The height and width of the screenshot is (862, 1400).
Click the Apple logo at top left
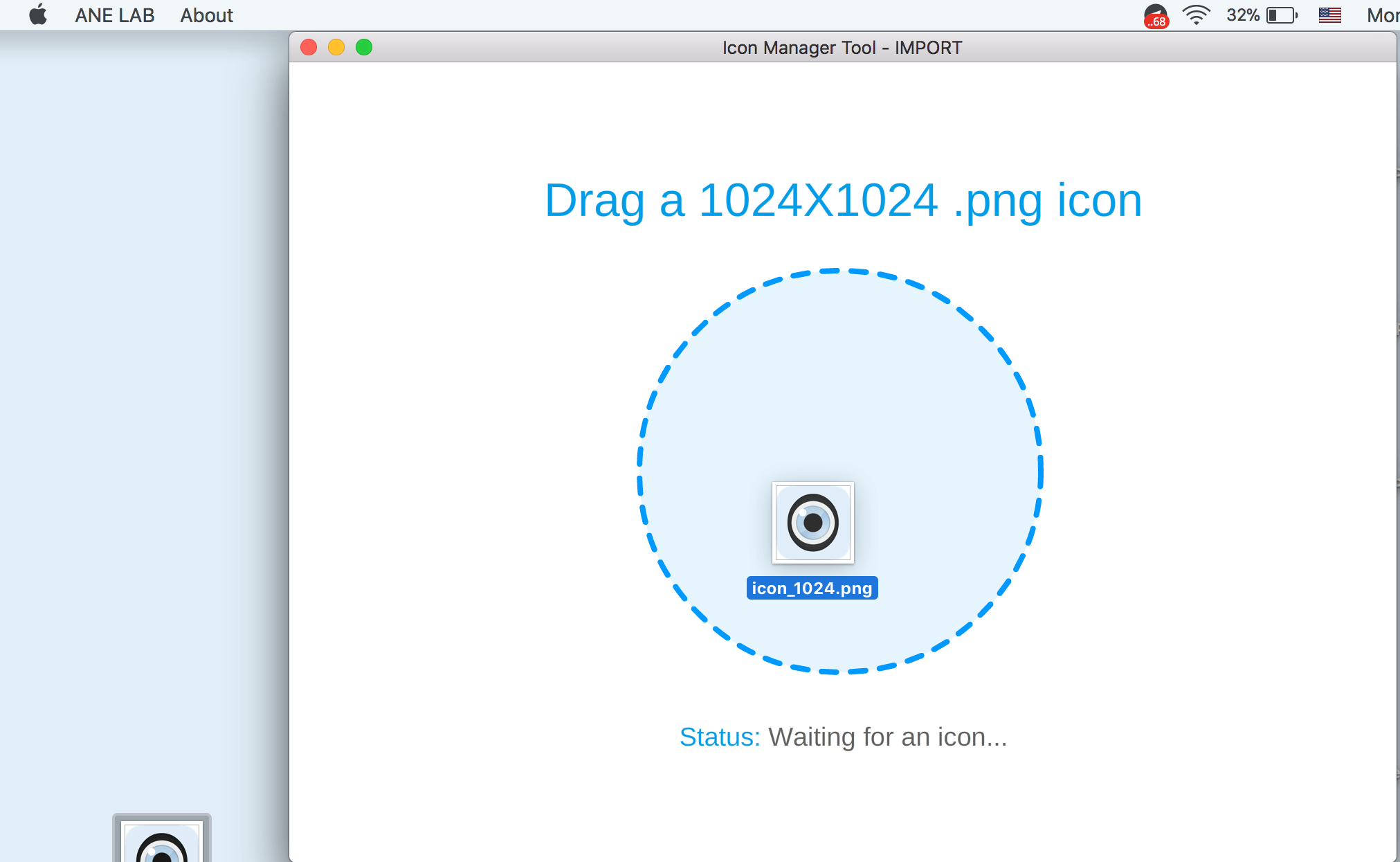click(x=38, y=15)
